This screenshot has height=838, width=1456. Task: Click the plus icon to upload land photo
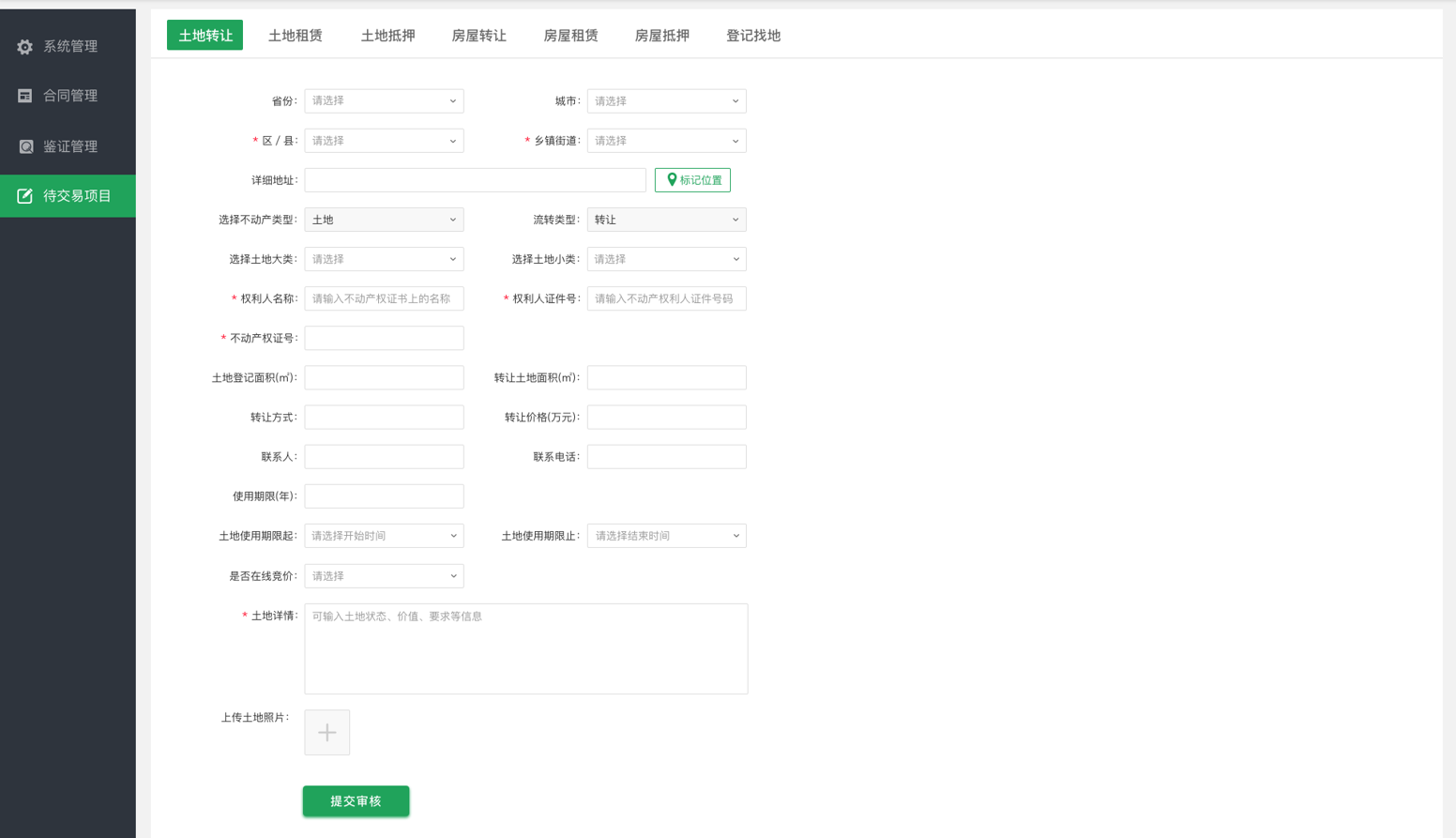point(326,733)
